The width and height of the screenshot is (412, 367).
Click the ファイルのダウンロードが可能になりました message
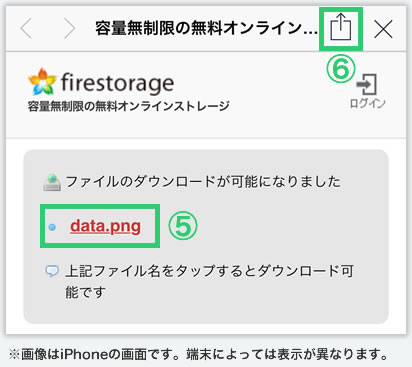tap(203, 182)
